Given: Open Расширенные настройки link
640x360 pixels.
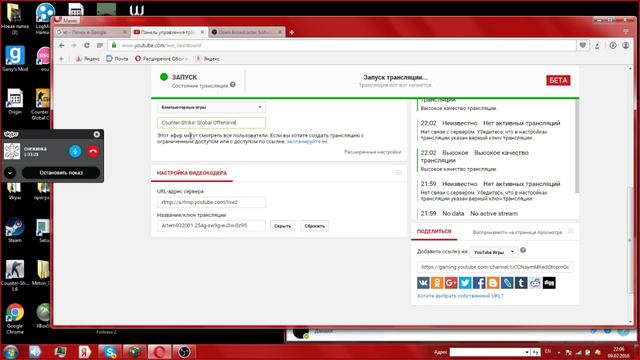Looking at the screenshot, I should pyautogui.click(x=372, y=152).
